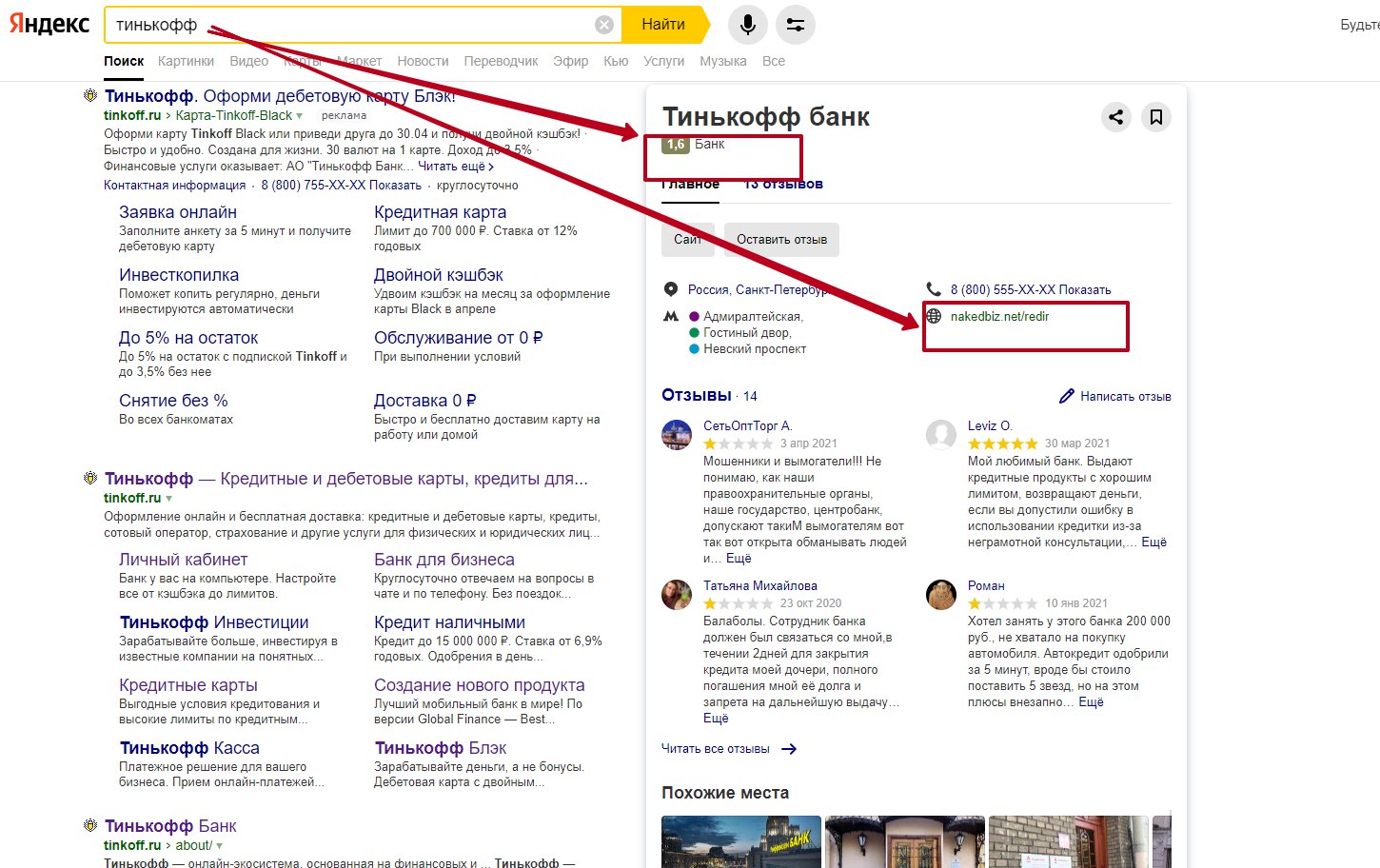
Task: Open Читать все отзывы link
Action: 716,749
